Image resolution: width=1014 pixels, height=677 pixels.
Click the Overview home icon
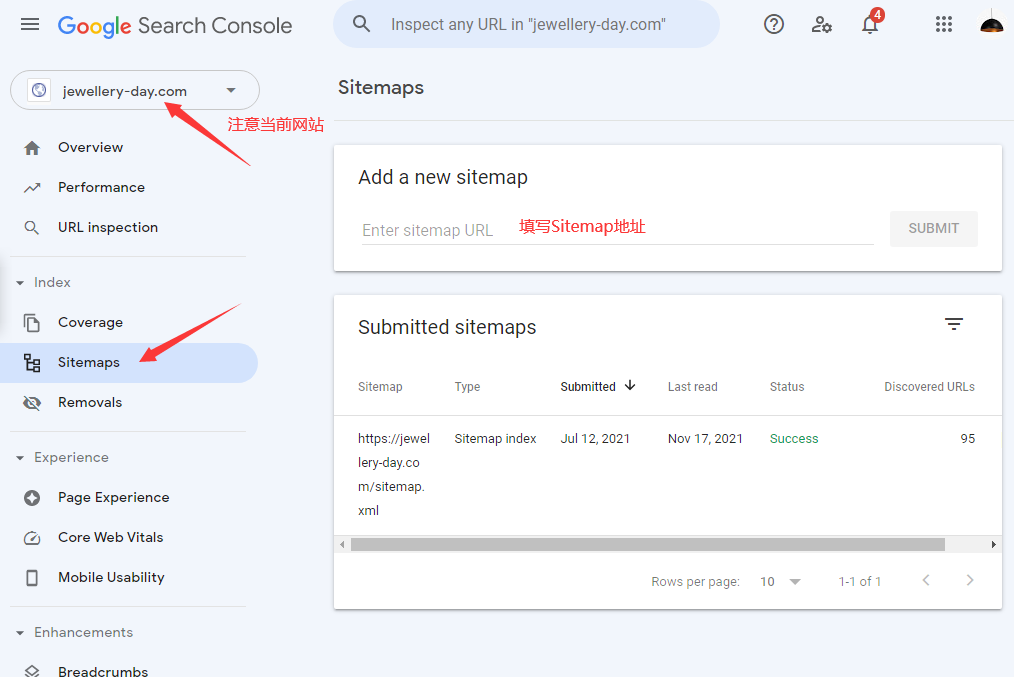32,148
